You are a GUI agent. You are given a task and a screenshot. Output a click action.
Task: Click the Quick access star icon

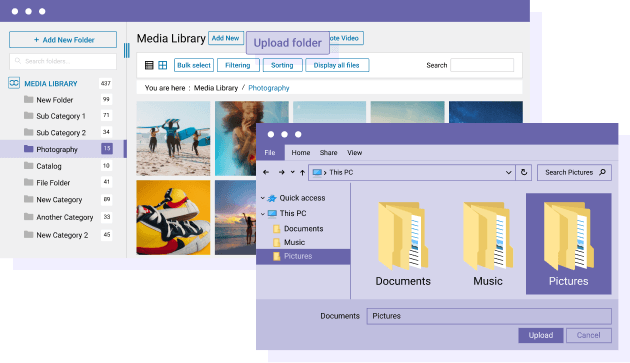point(272,198)
